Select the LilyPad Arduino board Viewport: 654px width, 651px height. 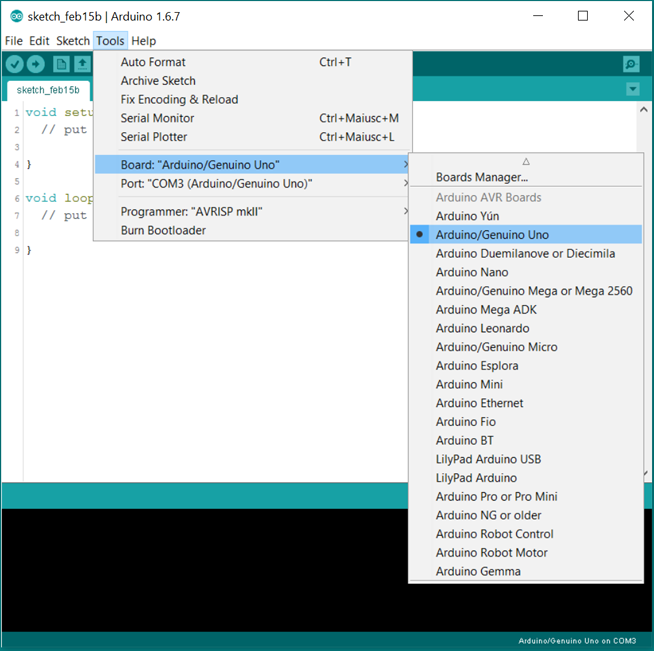(x=526, y=478)
